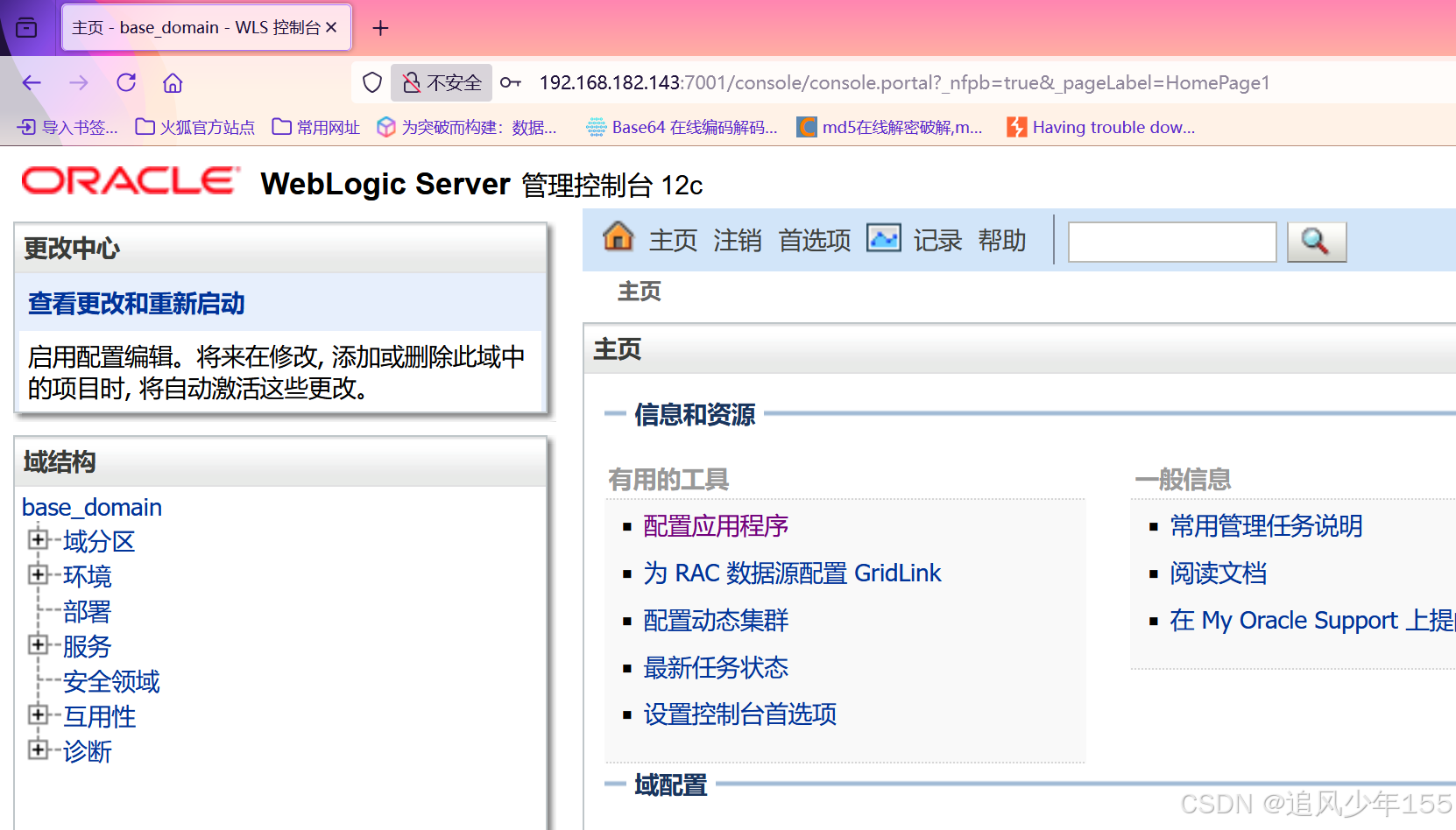Open 阅读文档 link
This screenshot has width=1456, height=830.
(1219, 573)
